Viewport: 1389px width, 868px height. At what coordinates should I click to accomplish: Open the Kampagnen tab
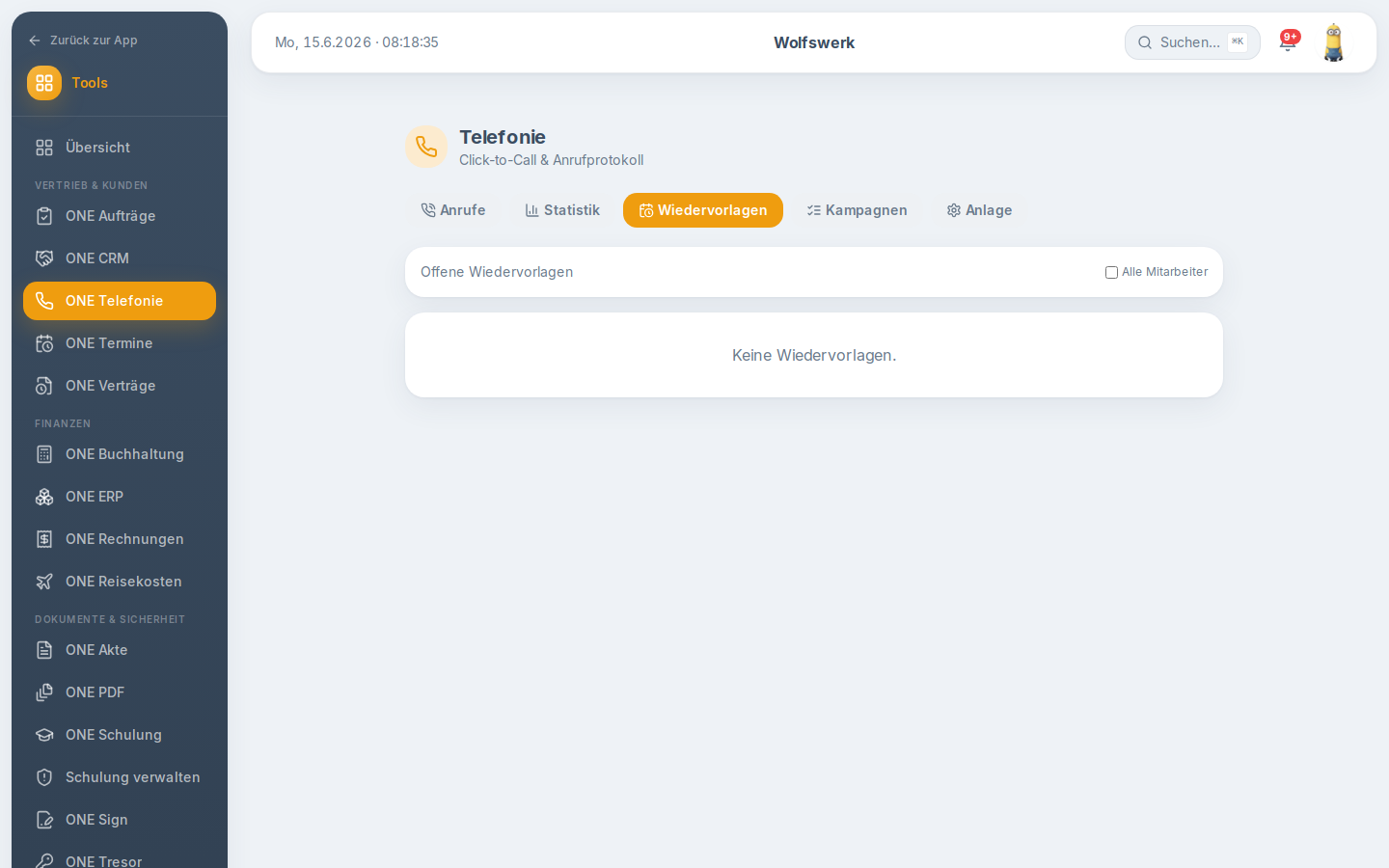point(857,210)
